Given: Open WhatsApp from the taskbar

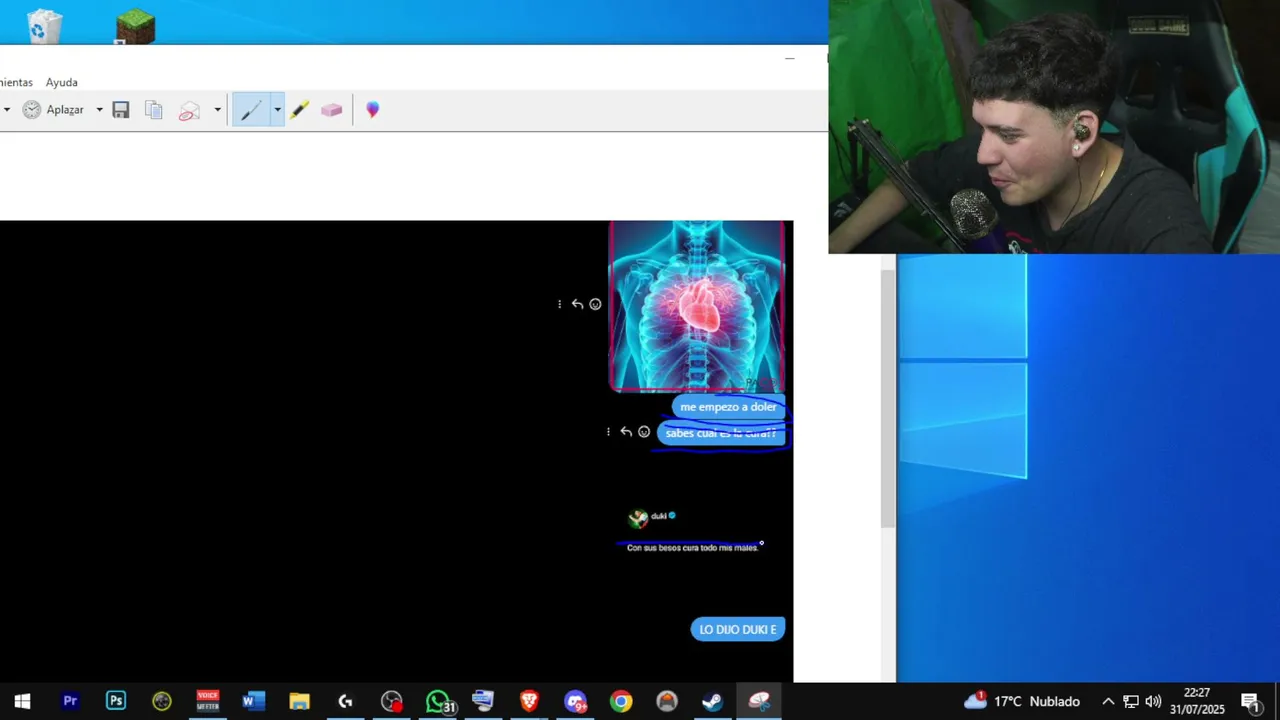Looking at the screenshot, I should click(x=438, y=701).
